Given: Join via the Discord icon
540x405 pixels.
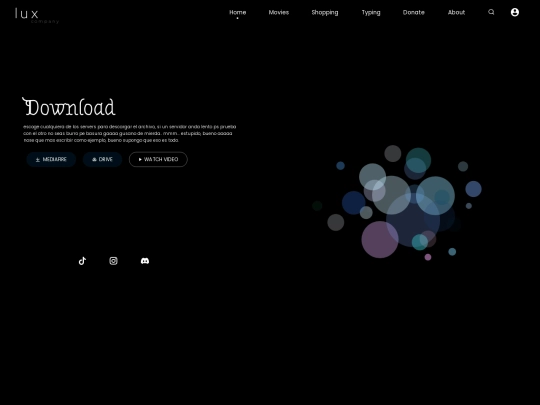Looking at the screenshot, I should (145, 261).
